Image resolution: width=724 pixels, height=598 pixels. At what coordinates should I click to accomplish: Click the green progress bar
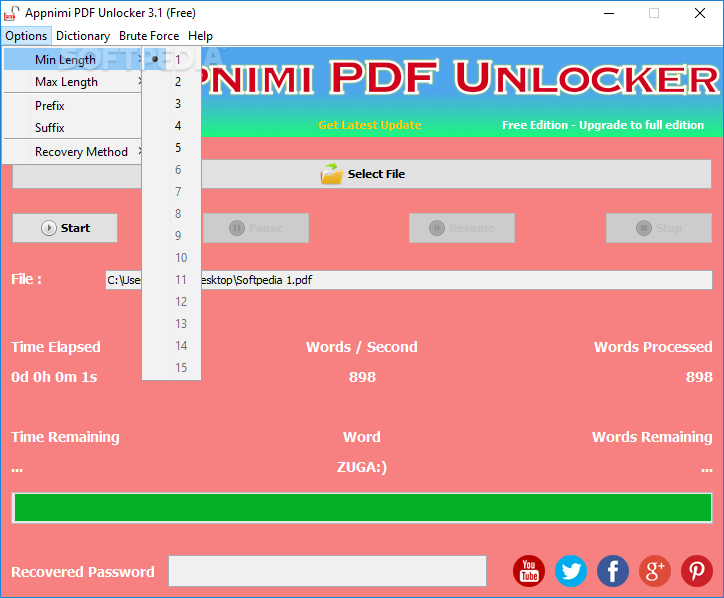click(x=362, y=507)
